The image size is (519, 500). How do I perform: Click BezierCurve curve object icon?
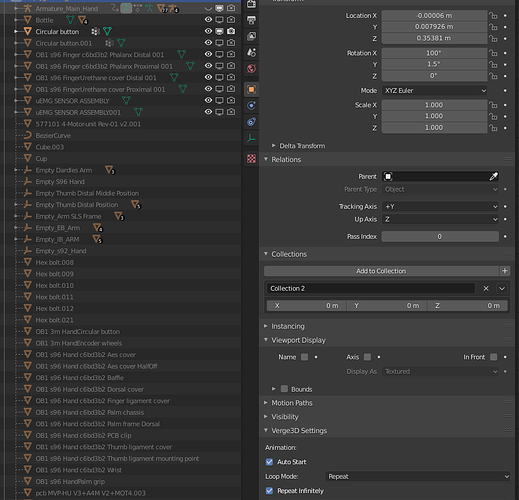[x=28, y=135]
